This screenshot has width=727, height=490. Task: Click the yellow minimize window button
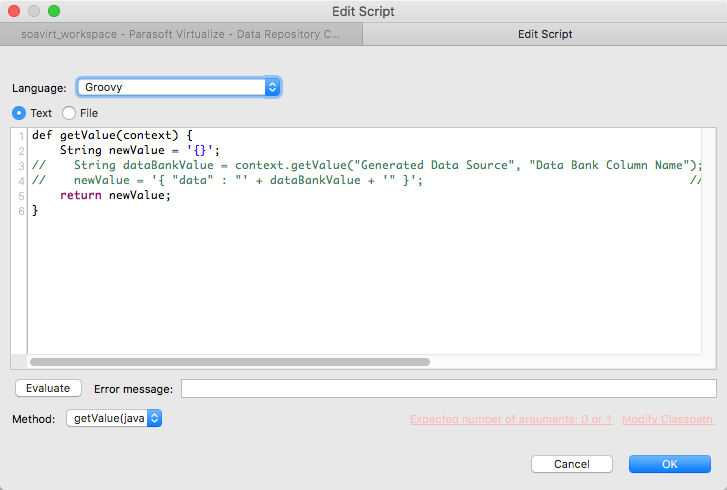[34, 11]
